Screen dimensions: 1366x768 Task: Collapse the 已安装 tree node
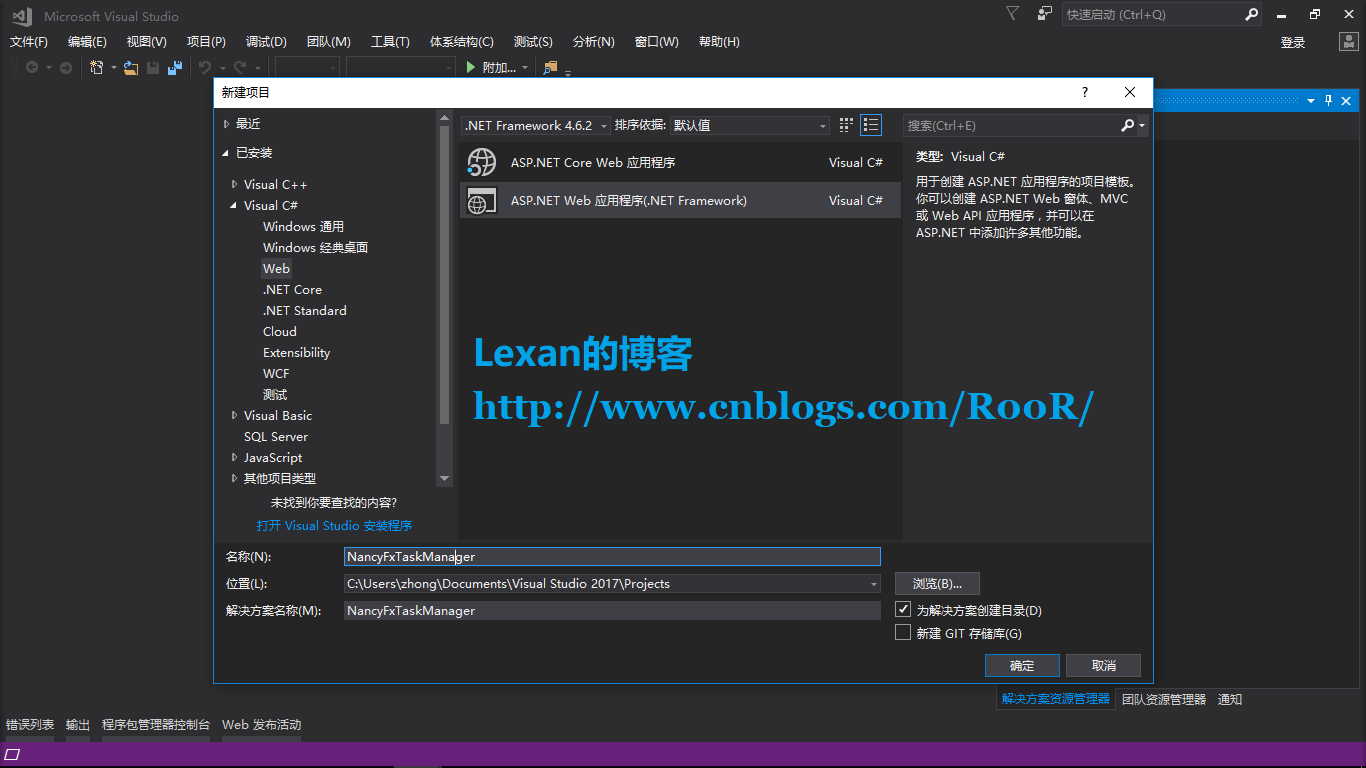point(226,153)
